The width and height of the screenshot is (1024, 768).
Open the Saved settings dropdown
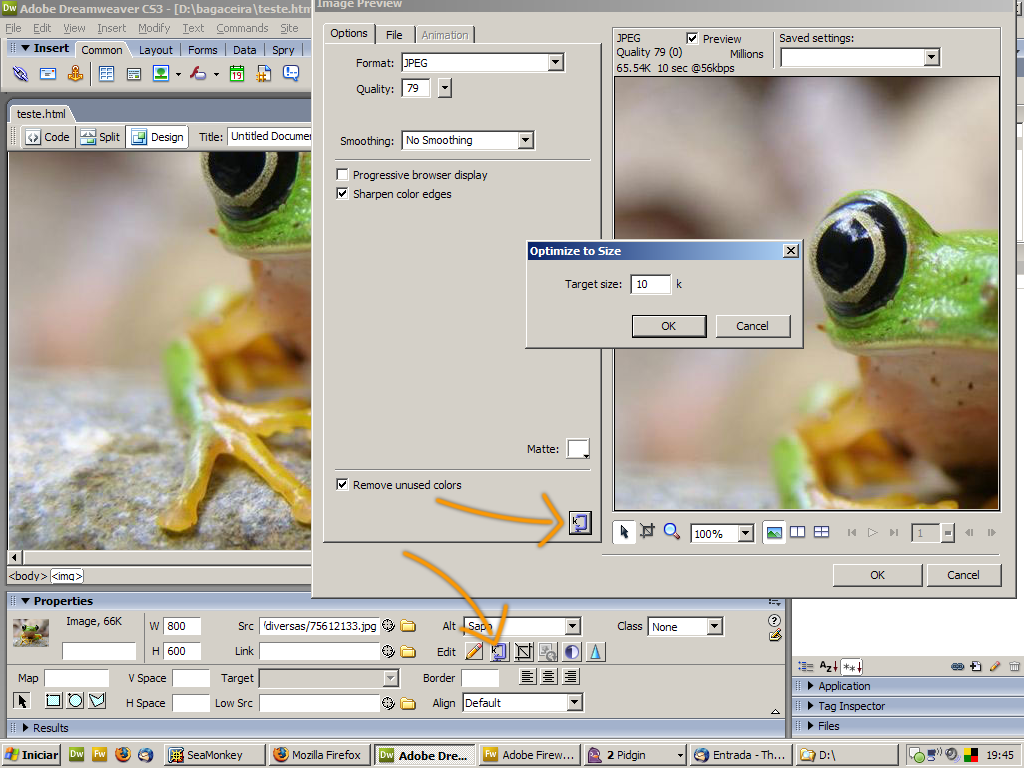(x=932, y=57)
